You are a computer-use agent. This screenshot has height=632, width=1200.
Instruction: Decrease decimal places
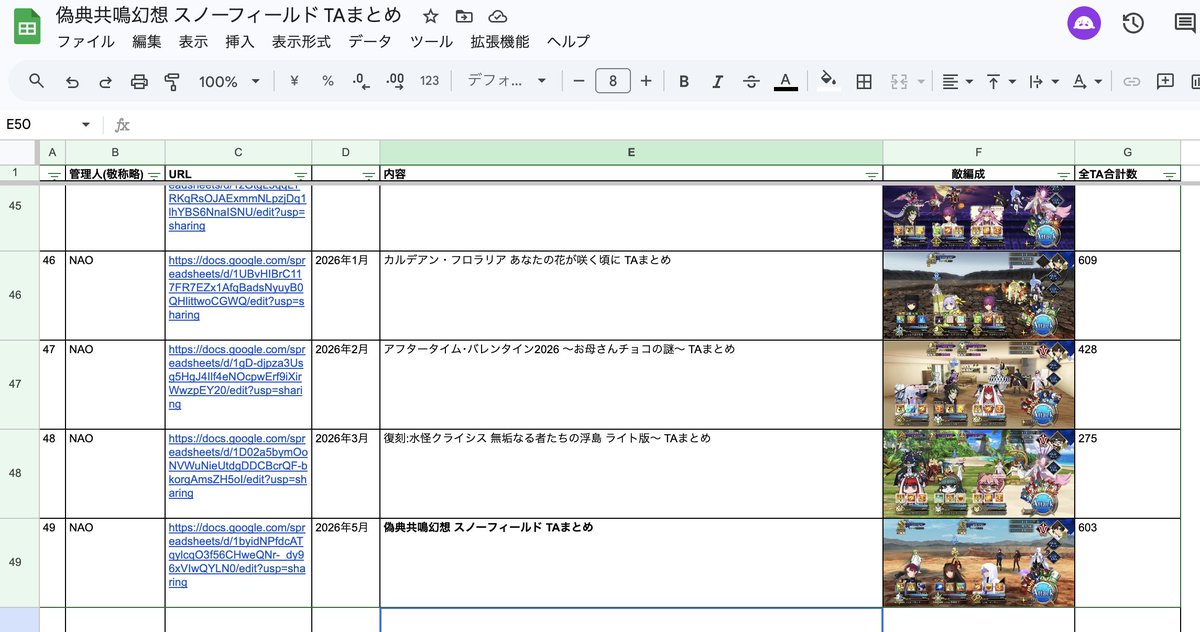coord(361,81)
